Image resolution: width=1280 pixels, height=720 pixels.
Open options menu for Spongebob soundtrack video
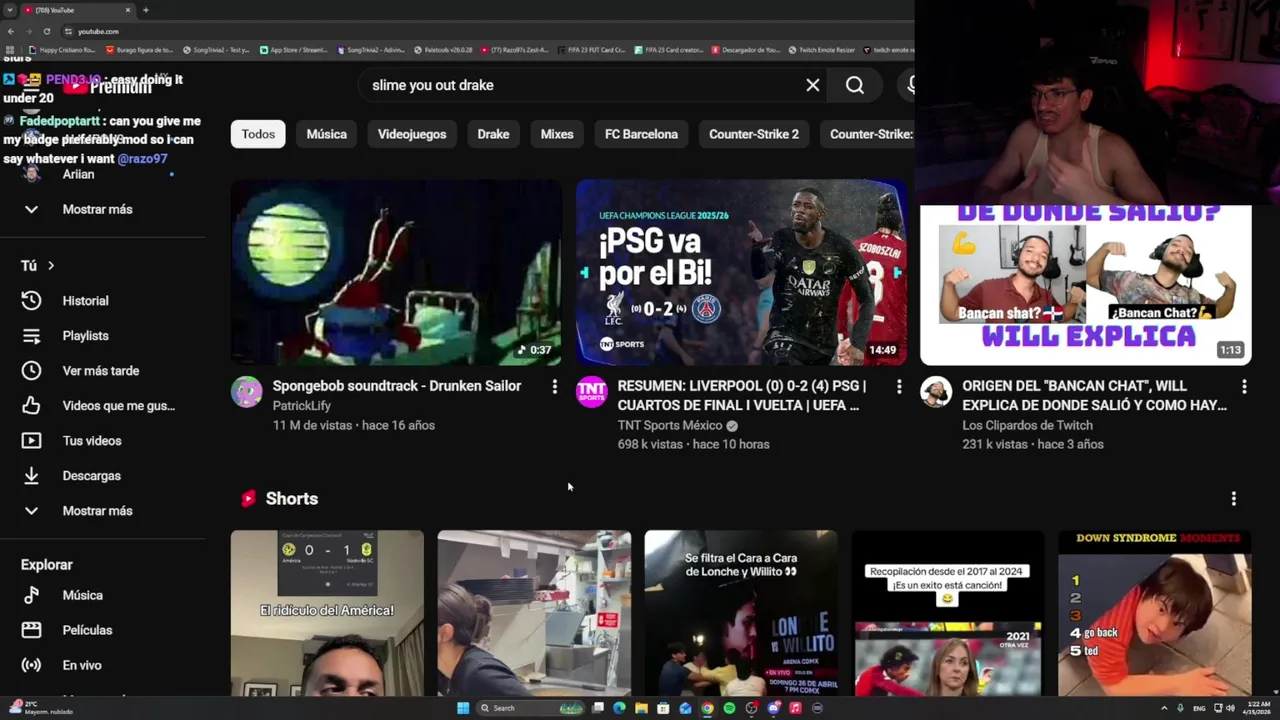[x=554, y=386]
